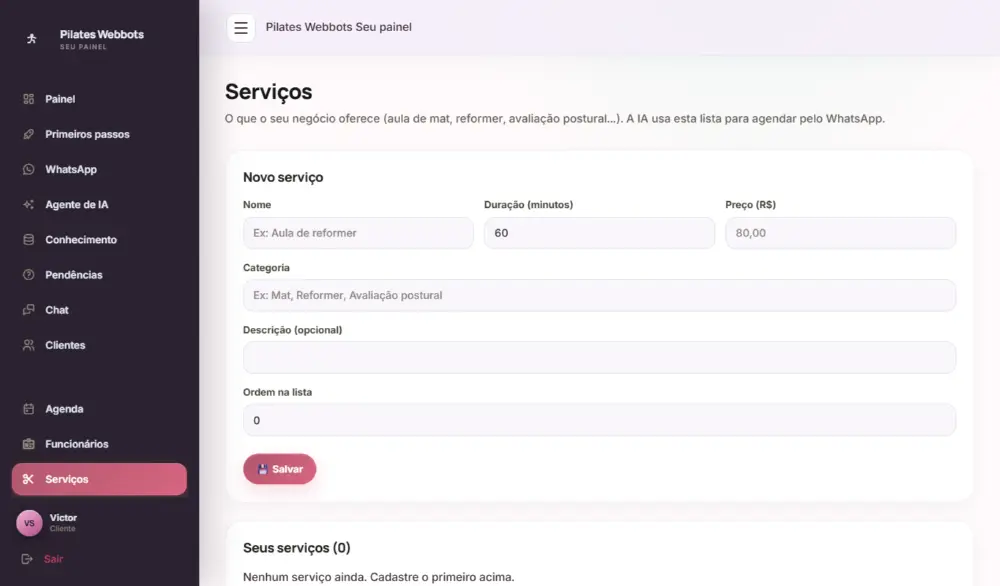Focus the Nome input field
The image size is (1000, 586).
[358, 233]
